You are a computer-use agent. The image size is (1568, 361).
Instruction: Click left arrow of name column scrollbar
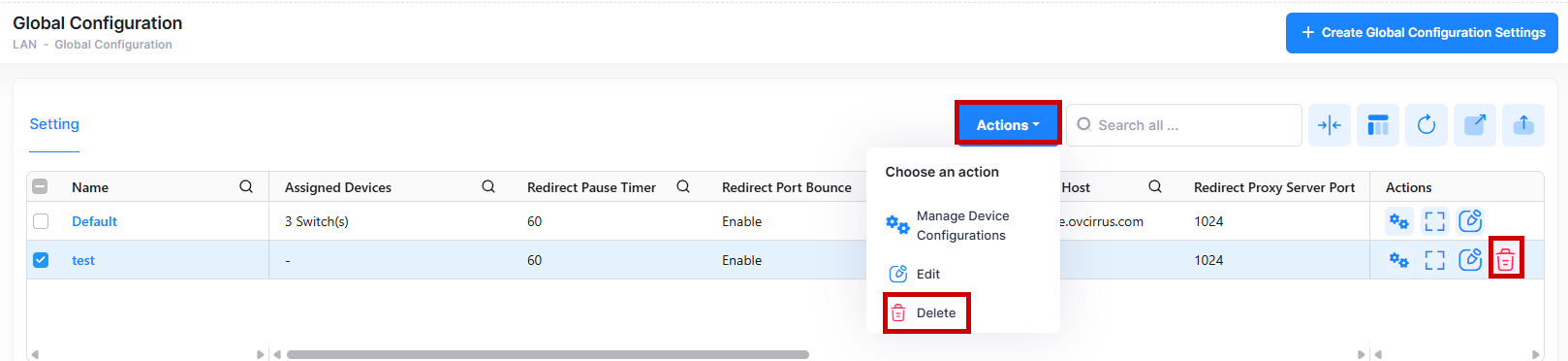pyautogui.click(x=35, y=354)
